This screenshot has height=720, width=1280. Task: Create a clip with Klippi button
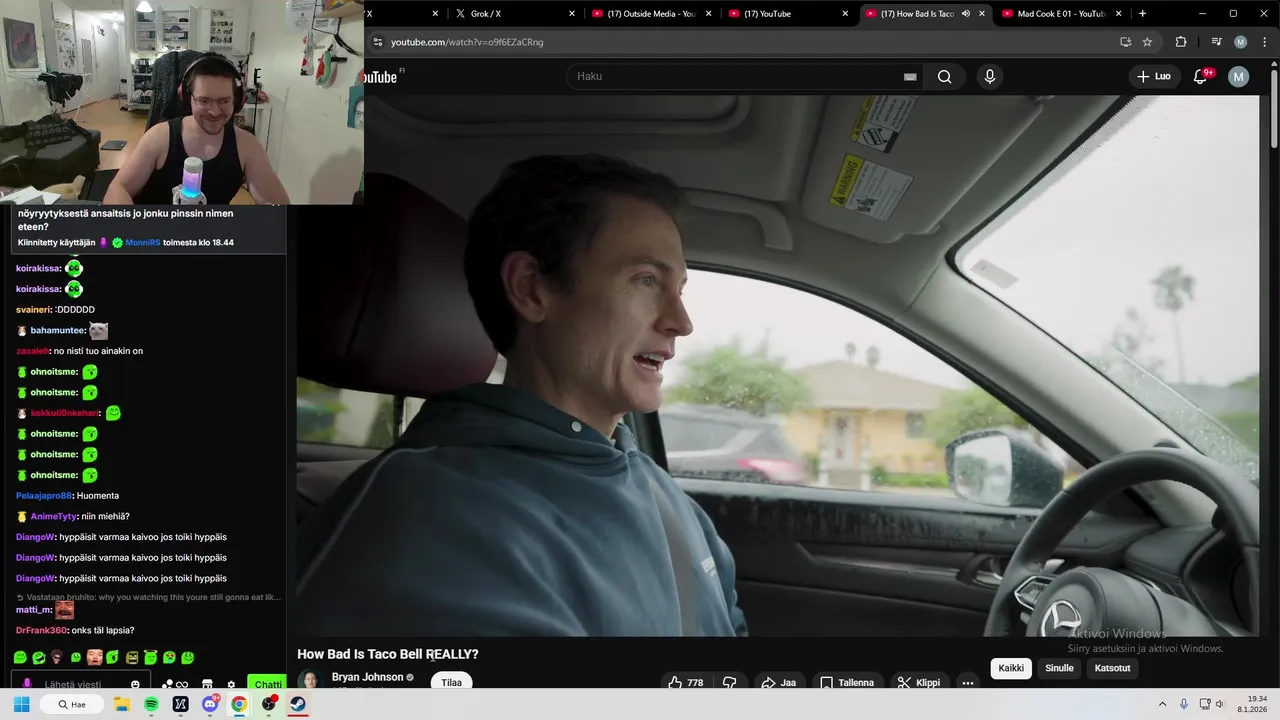click(x=918, y=682)
